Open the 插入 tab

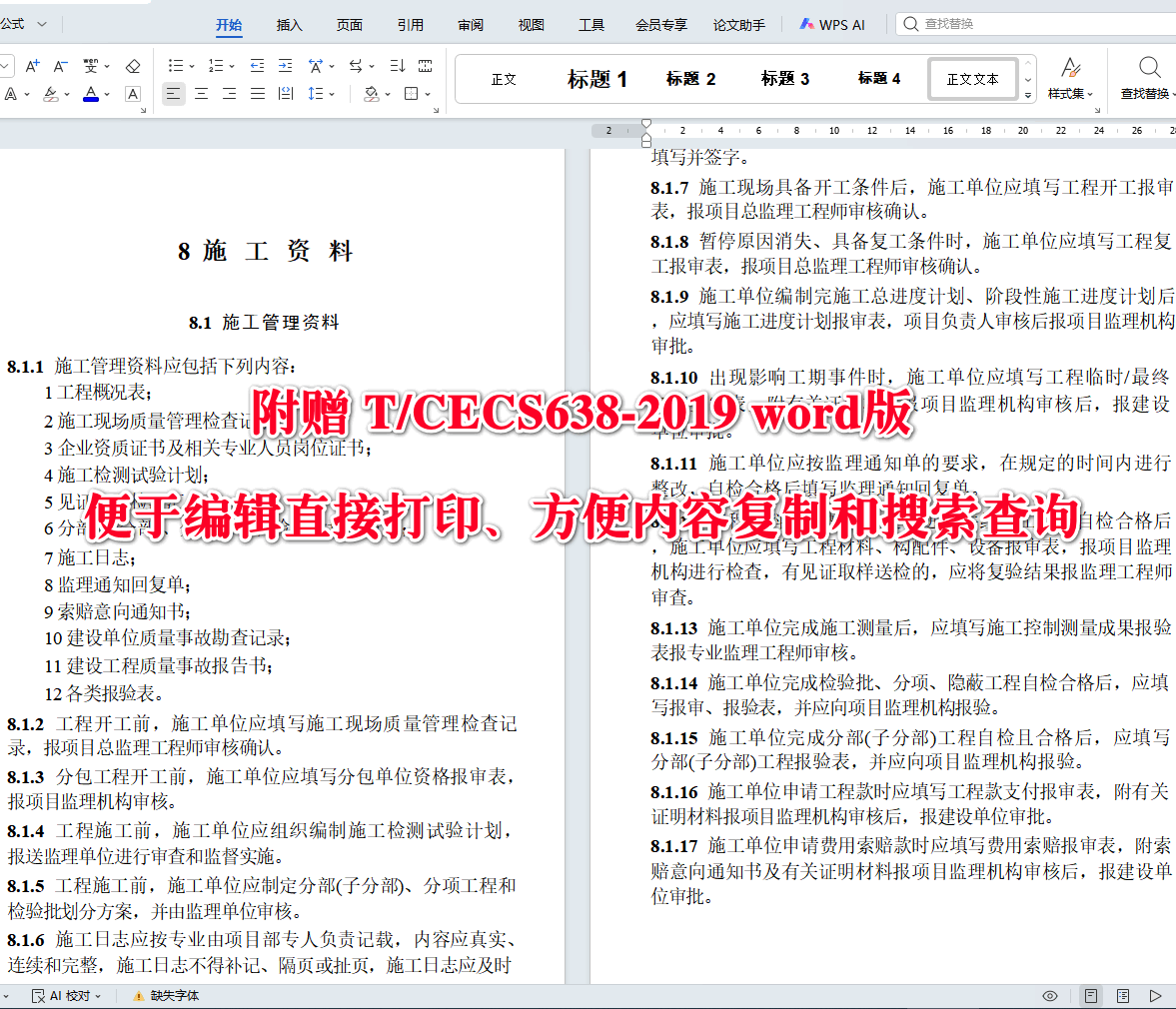[290, 25]
